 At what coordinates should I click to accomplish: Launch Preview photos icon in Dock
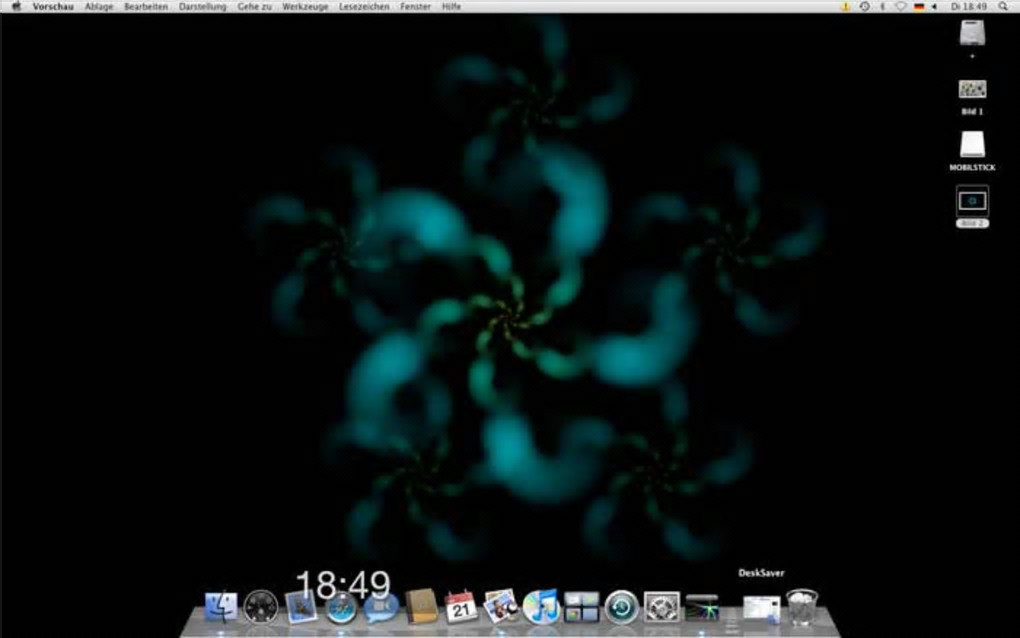pos(501,606)
